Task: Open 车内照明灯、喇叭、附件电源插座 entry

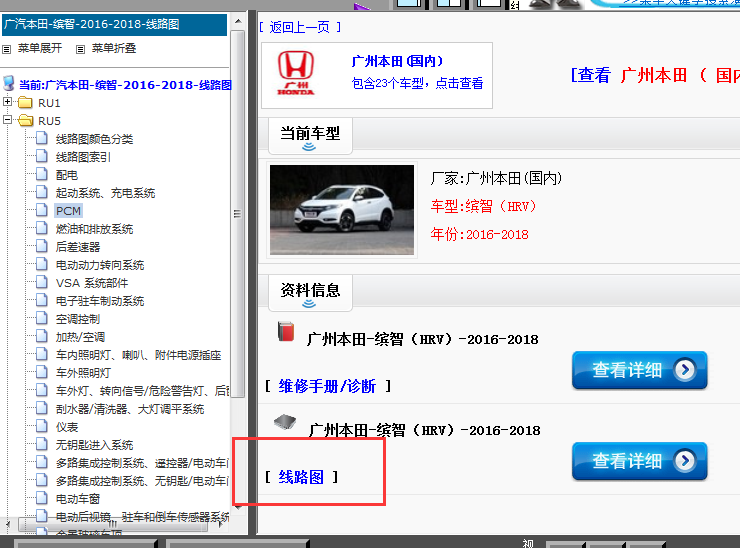Action: 138,355
